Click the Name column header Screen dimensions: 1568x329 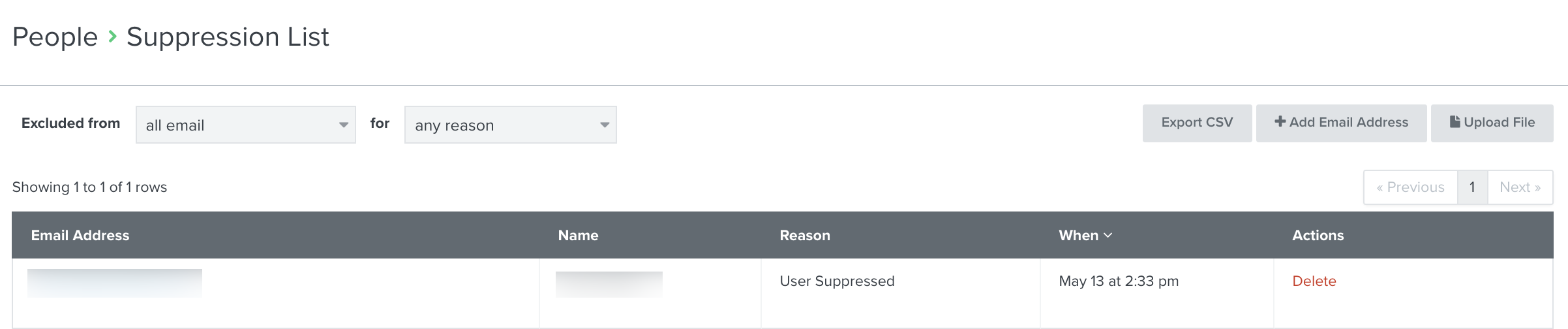578,236
